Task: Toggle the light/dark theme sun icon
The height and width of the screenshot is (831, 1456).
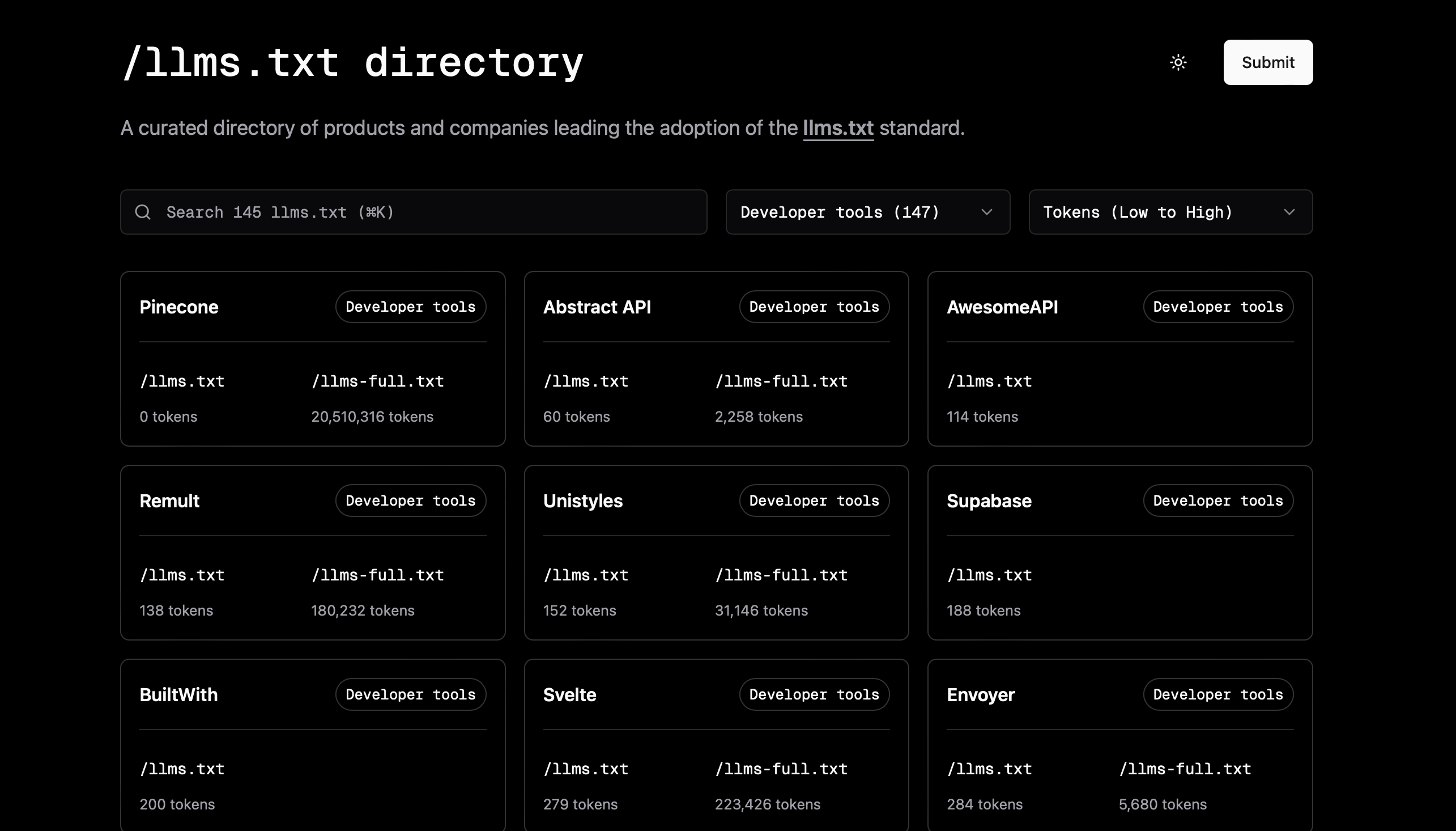Action: [1178, 62]
